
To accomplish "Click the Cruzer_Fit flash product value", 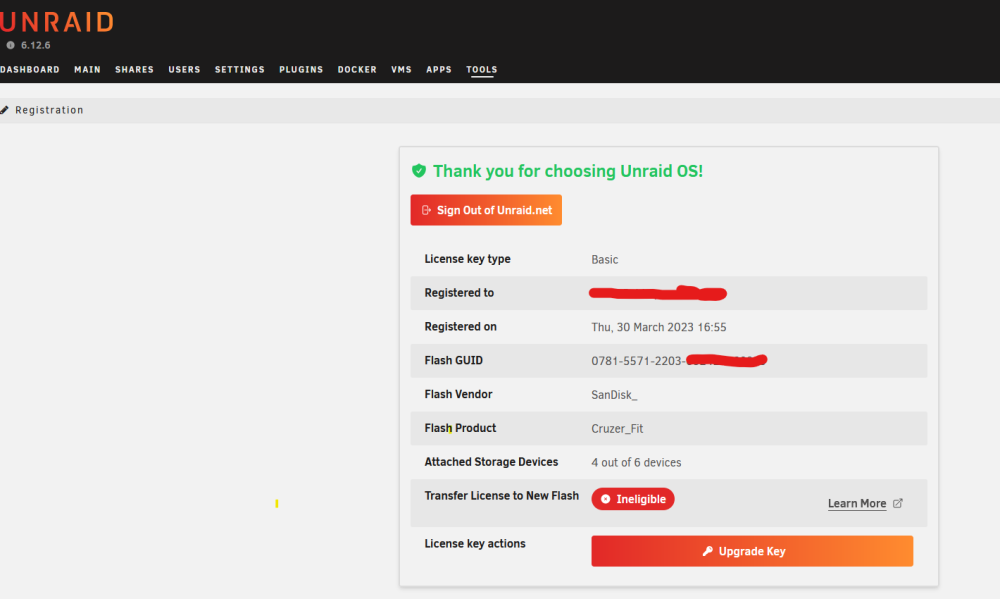I will point(617,429).
